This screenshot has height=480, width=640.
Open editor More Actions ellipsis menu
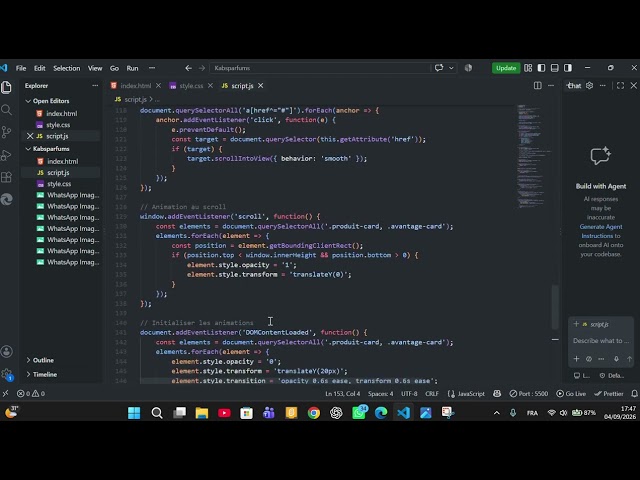[x=551, y=86]
